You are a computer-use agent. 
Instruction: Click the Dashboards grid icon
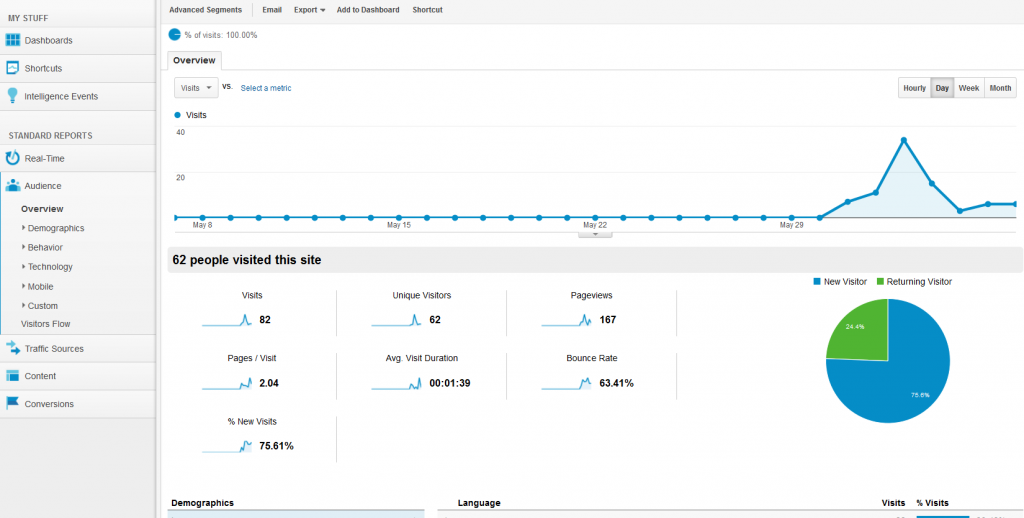pos(13,40)
